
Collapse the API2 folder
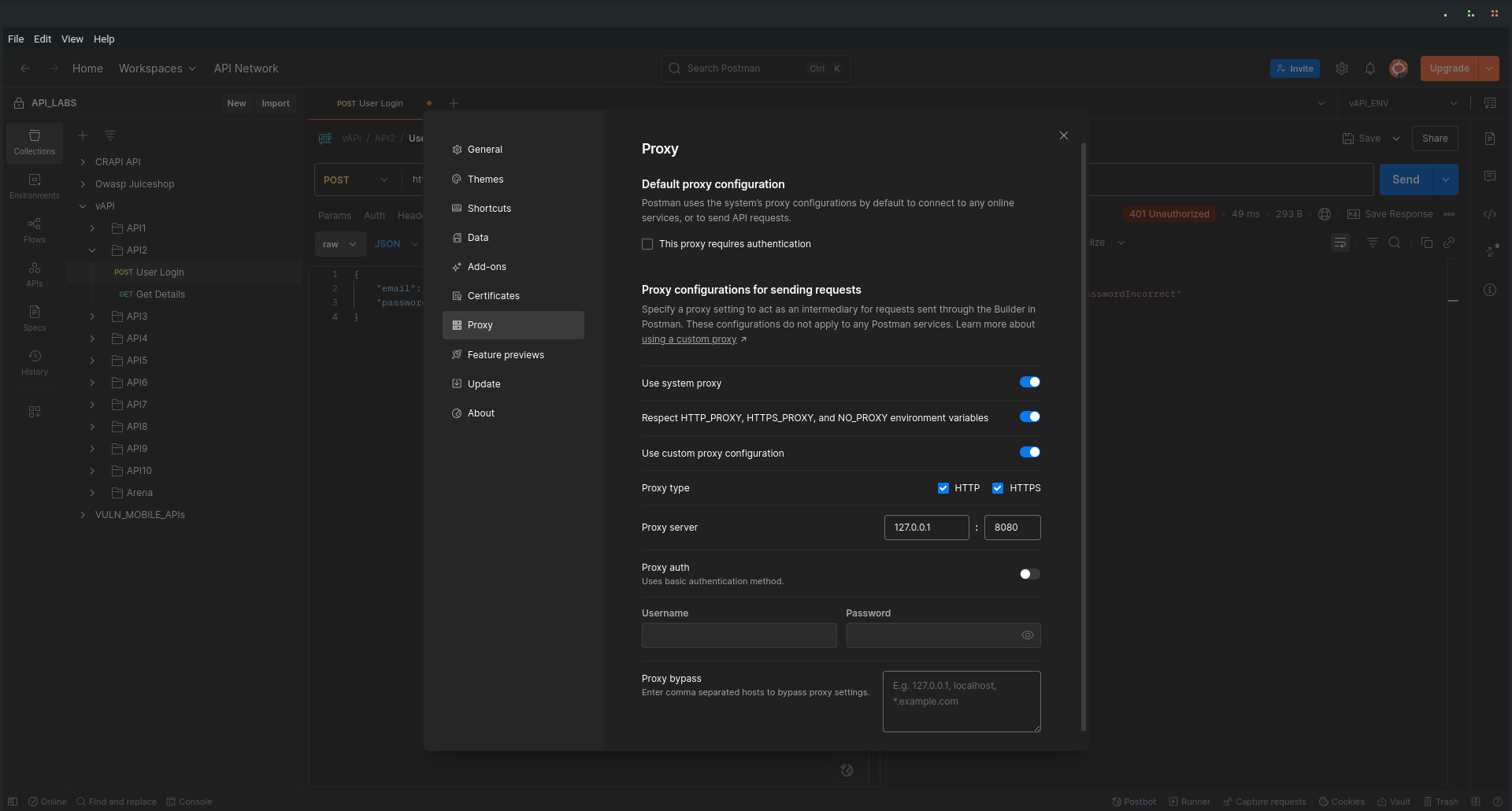[x=92, y=250]
